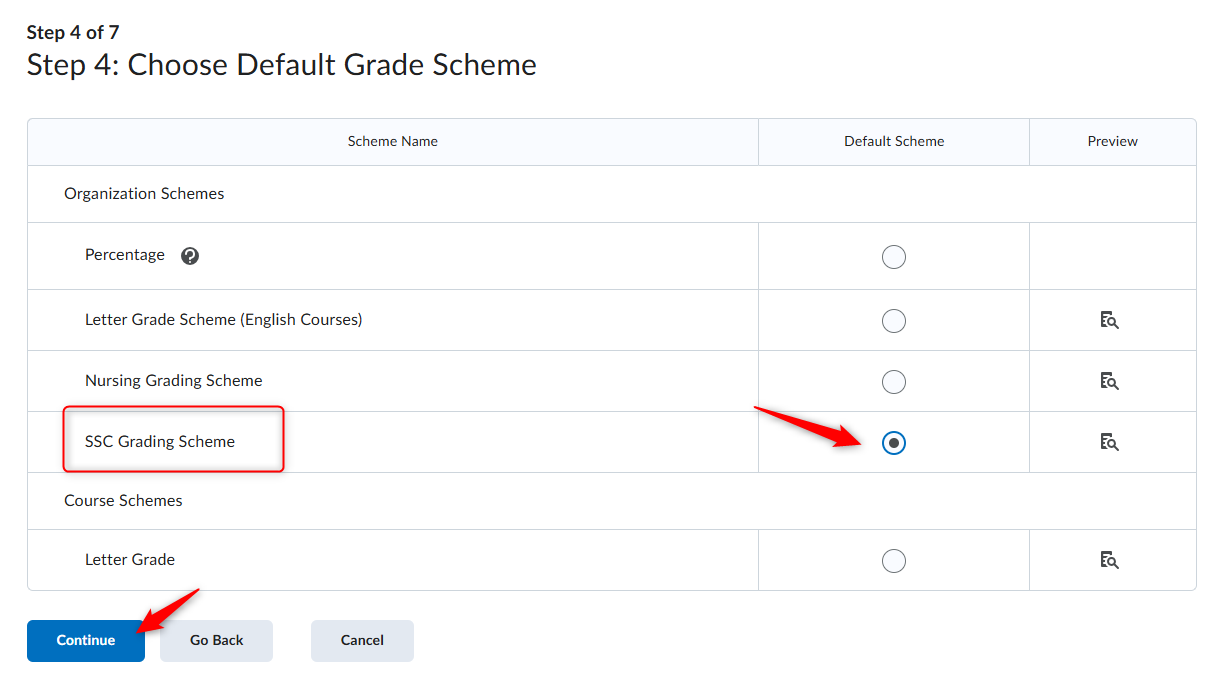Select Percentage as default scheme
The height and width of the screenshot is (688, 1226).
pyautogui.click(x=894, y=257)
